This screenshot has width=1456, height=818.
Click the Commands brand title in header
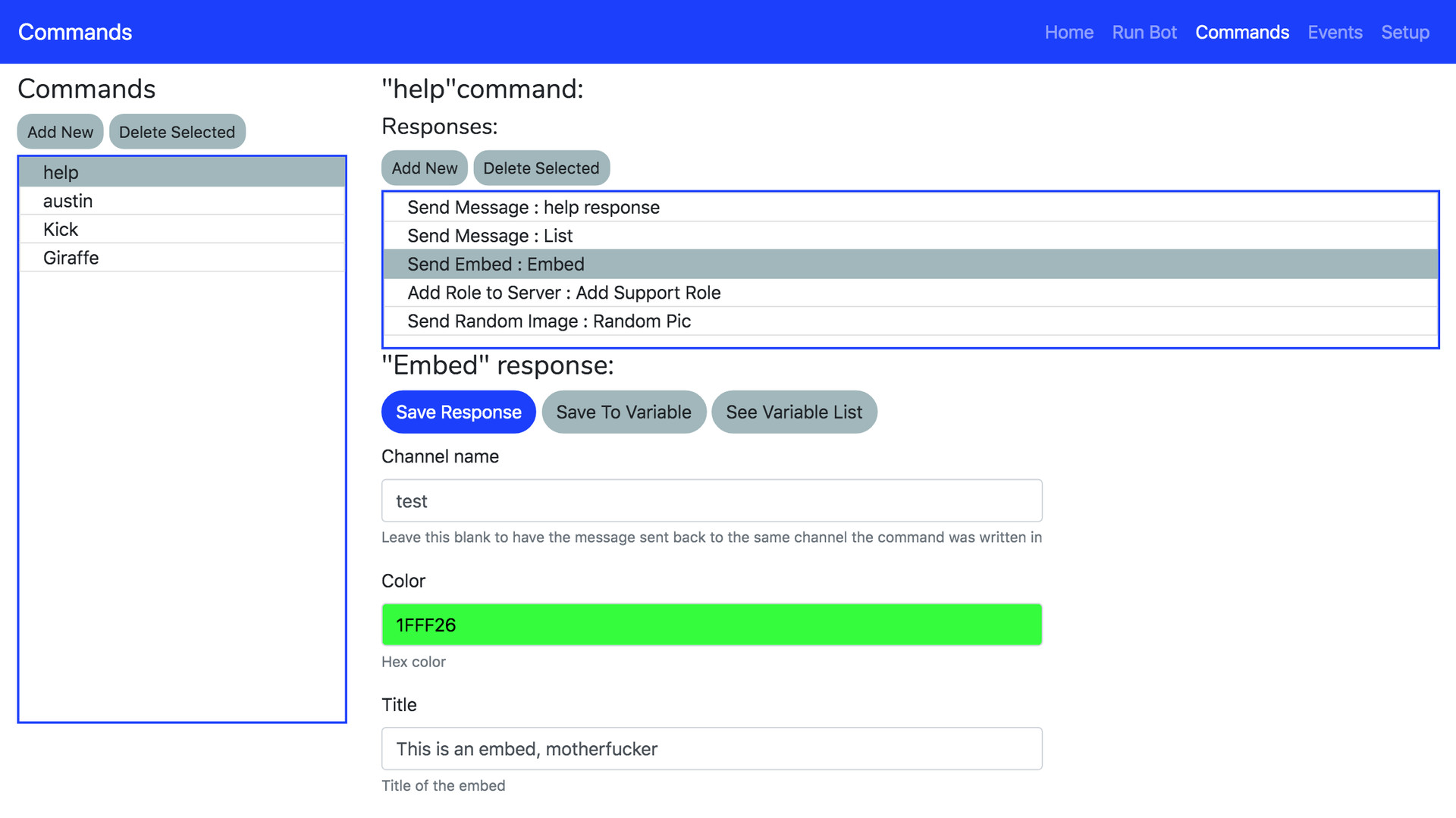(x=75, y=33)
